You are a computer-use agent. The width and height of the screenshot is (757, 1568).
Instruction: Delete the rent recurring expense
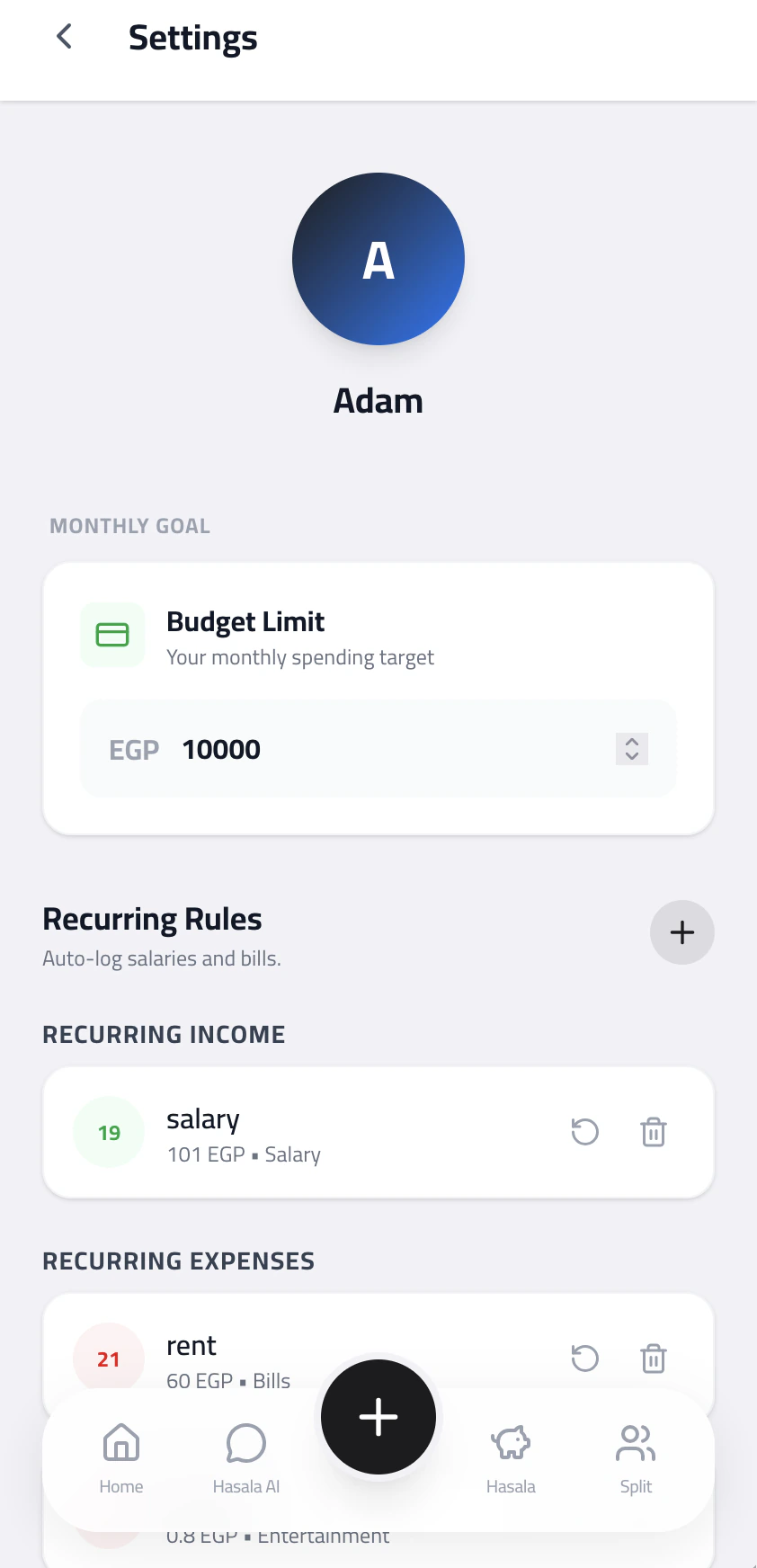point(654,1359)
